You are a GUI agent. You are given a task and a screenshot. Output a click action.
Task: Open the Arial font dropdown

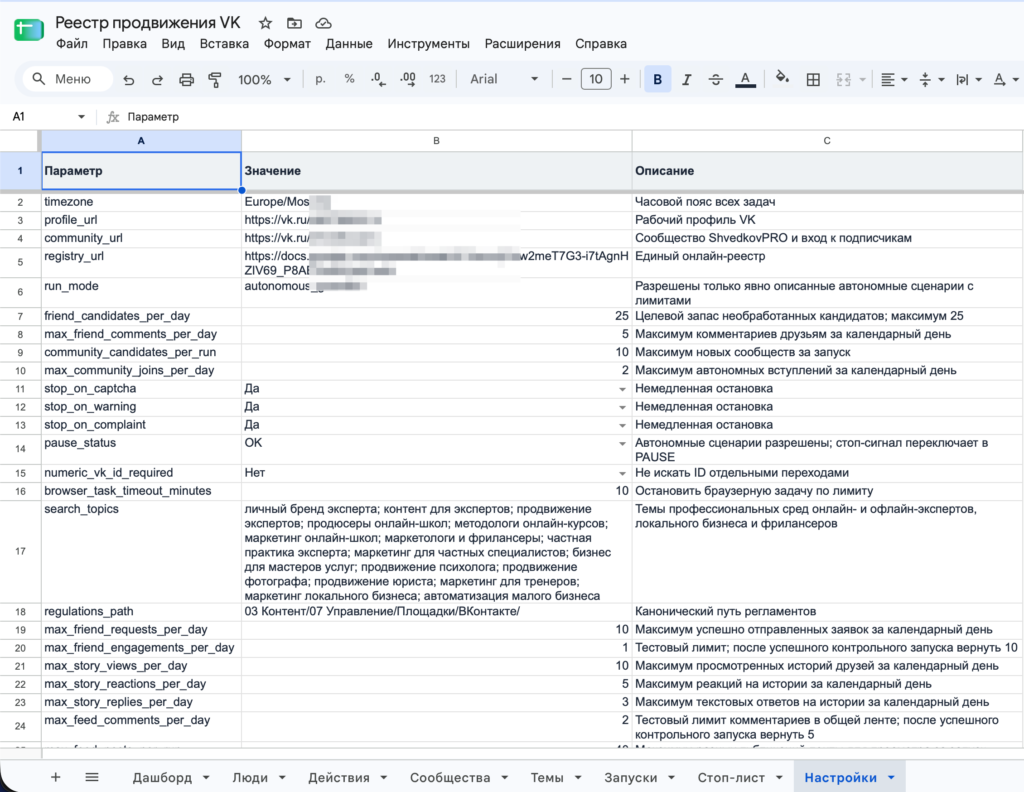(504, 79)
